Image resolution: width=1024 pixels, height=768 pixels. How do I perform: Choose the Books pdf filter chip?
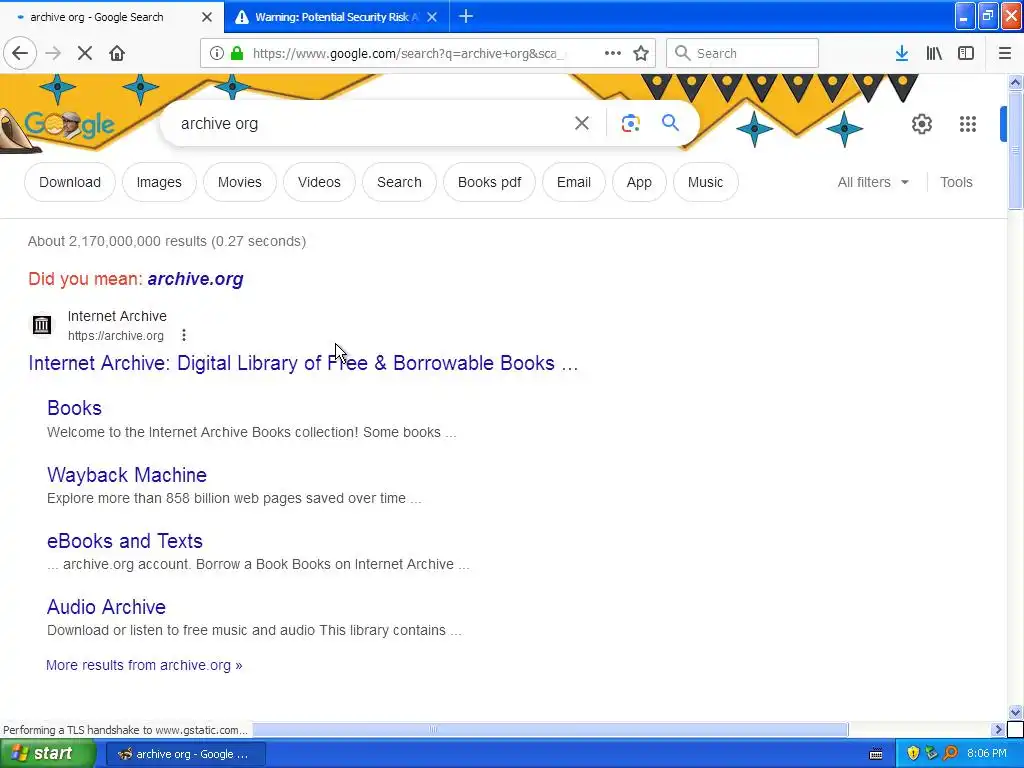pyautogui.click(x=489, y=182)
